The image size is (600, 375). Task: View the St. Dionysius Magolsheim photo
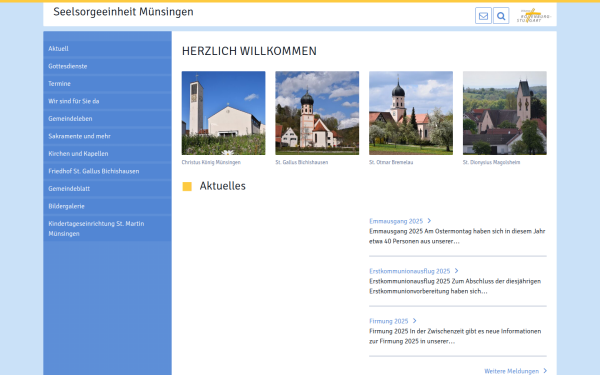pyautogui.click(x=505, y=113)
